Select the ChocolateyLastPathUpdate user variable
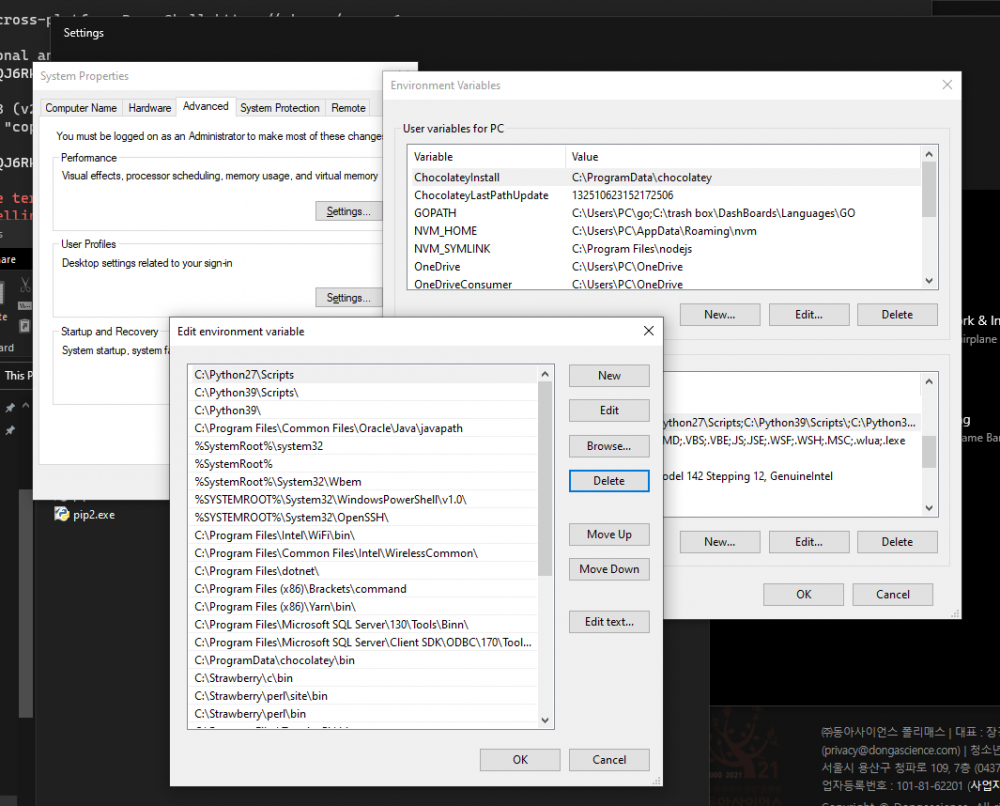1000x806 pixels. point(665,195)
